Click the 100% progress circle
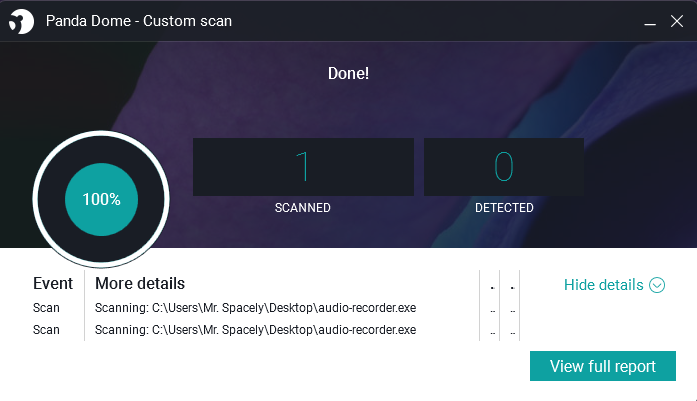Image resolution: width=697 pixels, height=401 pixels. tap(101, 199)
